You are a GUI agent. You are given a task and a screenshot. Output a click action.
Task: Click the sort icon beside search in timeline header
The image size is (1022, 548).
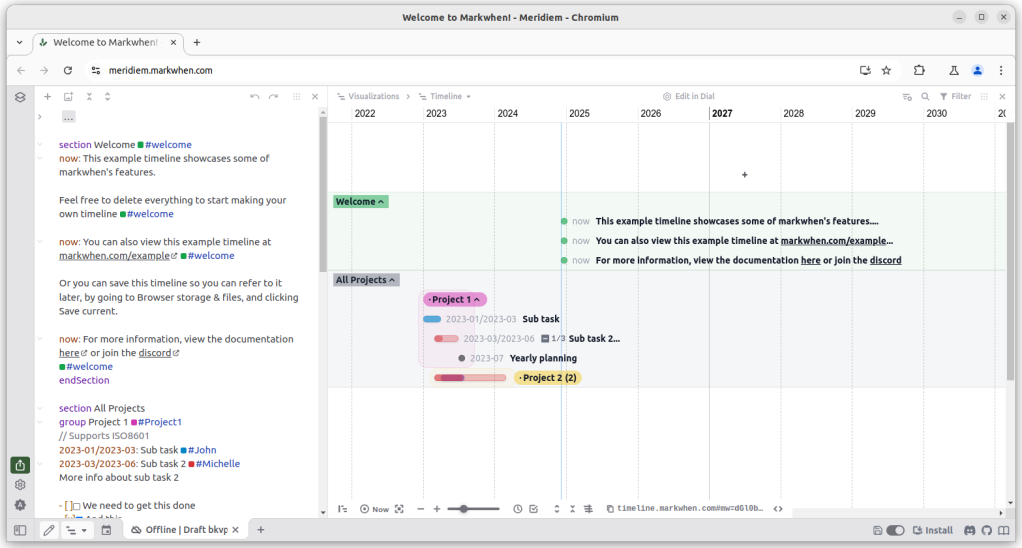click(x=907, y=96)
